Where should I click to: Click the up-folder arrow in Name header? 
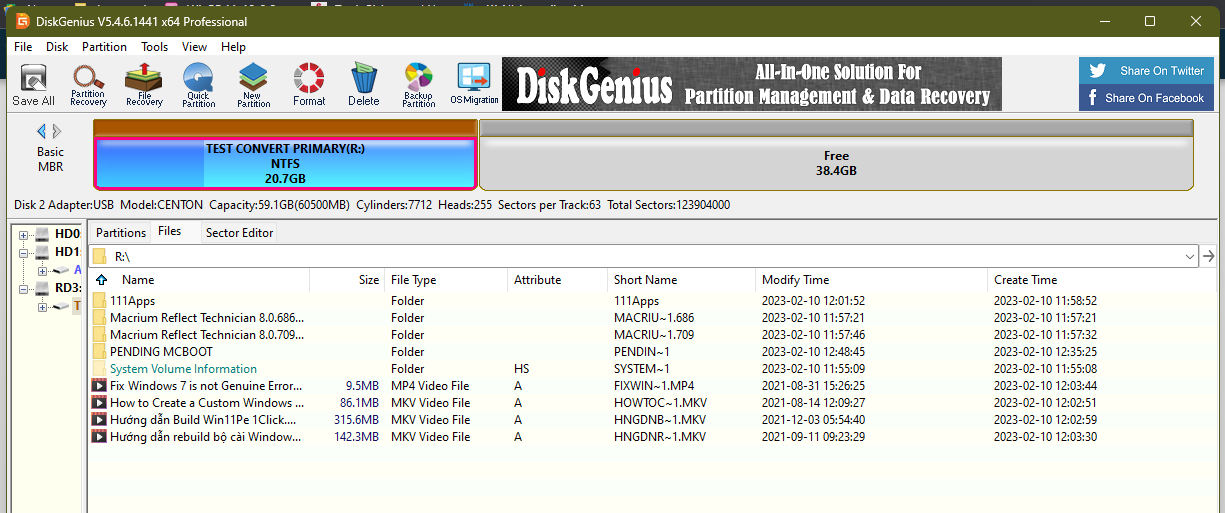(x=101, y=280)
